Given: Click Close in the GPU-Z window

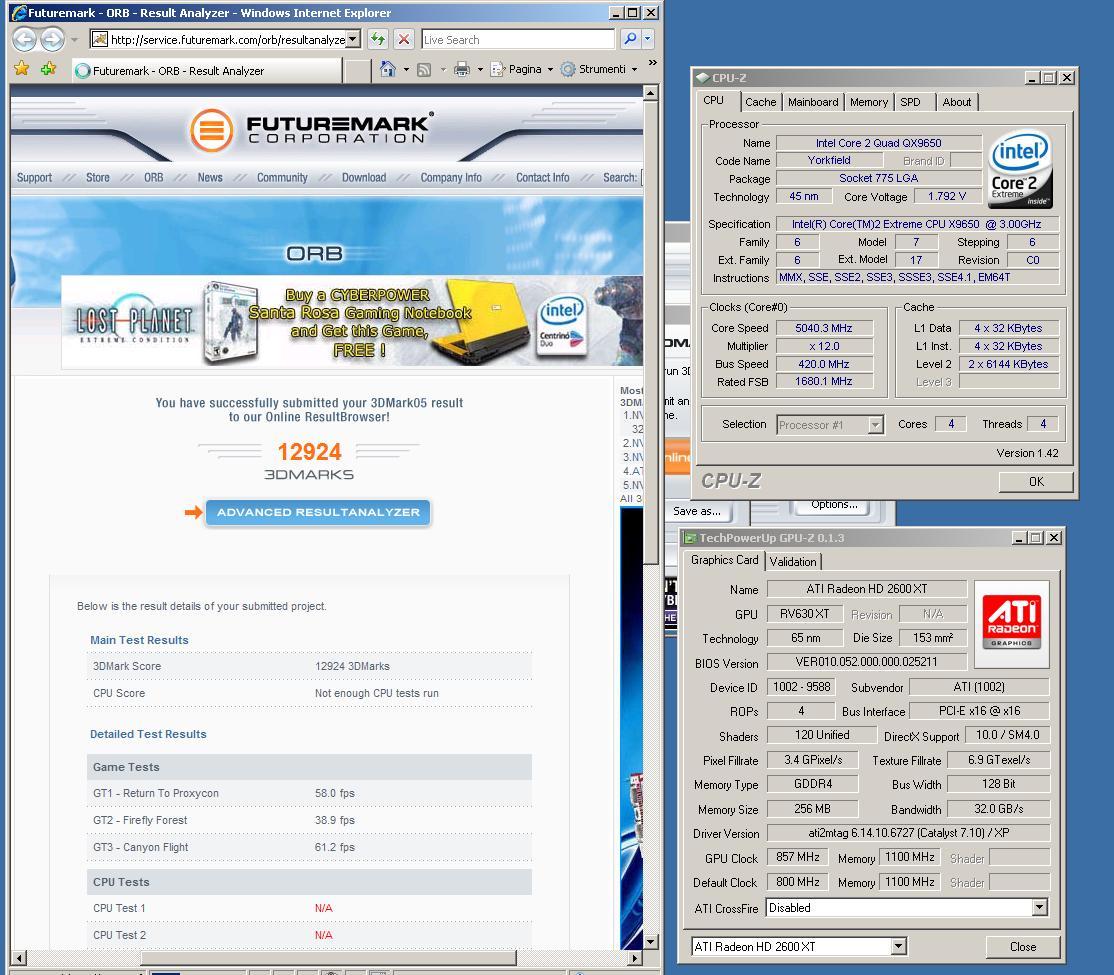Looking at the screenshot, I should point(1022,947).
